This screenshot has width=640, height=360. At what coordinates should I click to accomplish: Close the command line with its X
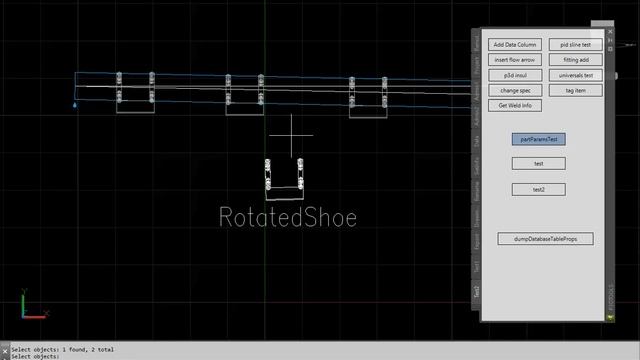click(x=4, y=351)
